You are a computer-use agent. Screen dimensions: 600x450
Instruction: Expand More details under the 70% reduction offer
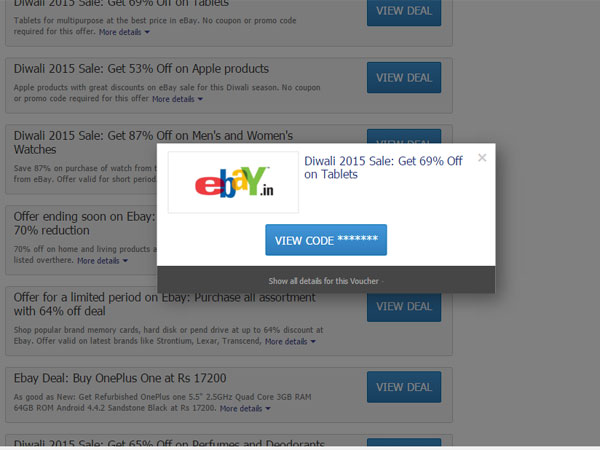103,261
